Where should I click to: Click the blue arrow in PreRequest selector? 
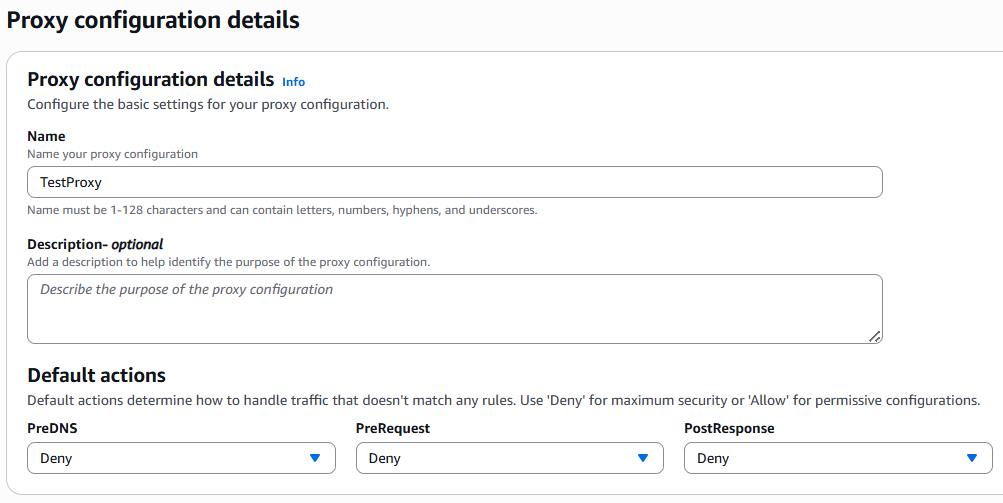tap(643, 458)
